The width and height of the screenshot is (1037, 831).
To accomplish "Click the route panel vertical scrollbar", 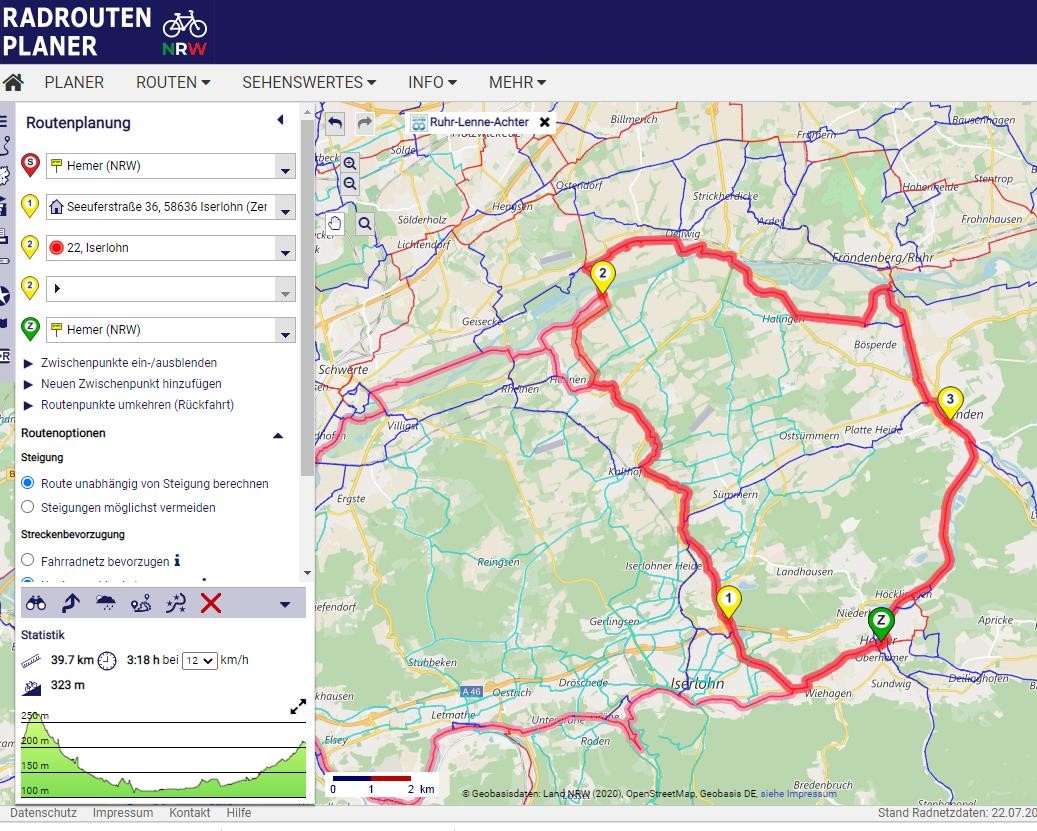I will (307, 297).
